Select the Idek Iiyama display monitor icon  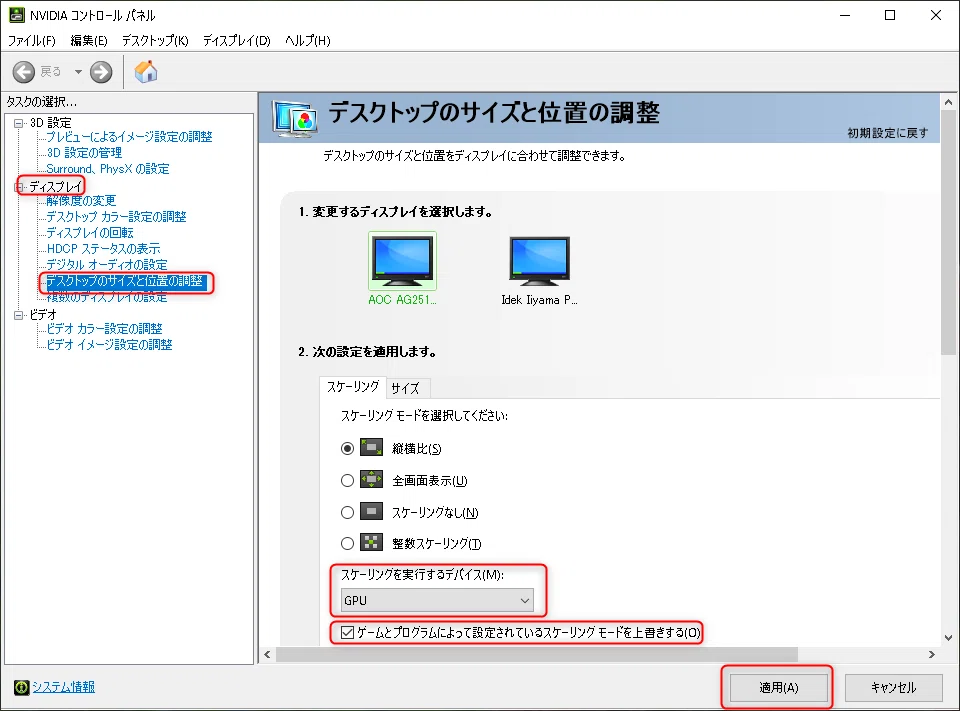tap(539, 260)
